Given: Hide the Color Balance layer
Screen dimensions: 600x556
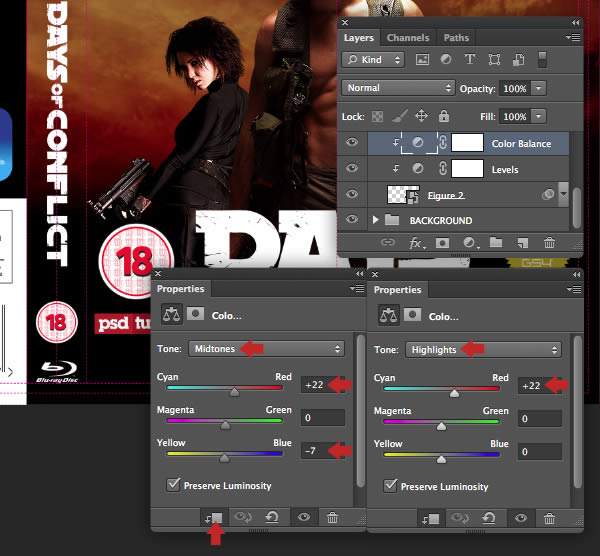Looking at the screenshot, I should pyautogui.click(x=352, y=142).
